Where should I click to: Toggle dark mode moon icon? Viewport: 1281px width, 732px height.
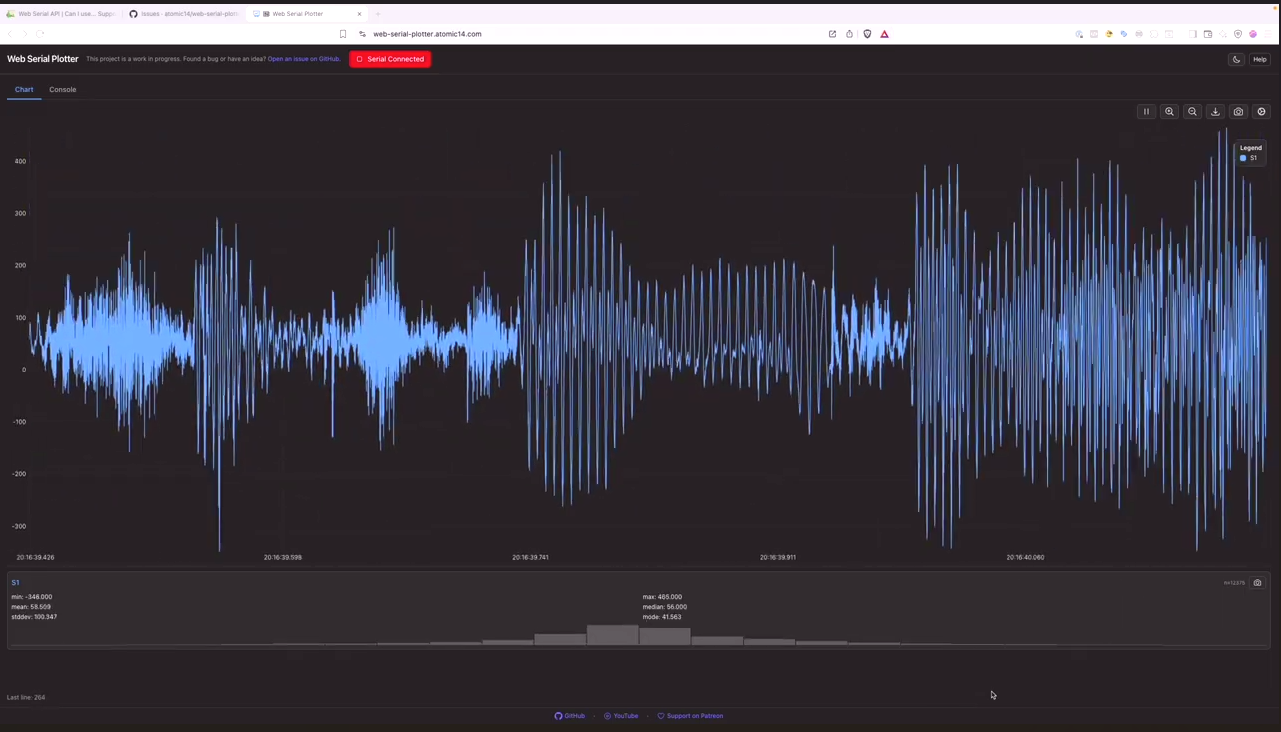pyautogui.click(x=1236, y=59)
